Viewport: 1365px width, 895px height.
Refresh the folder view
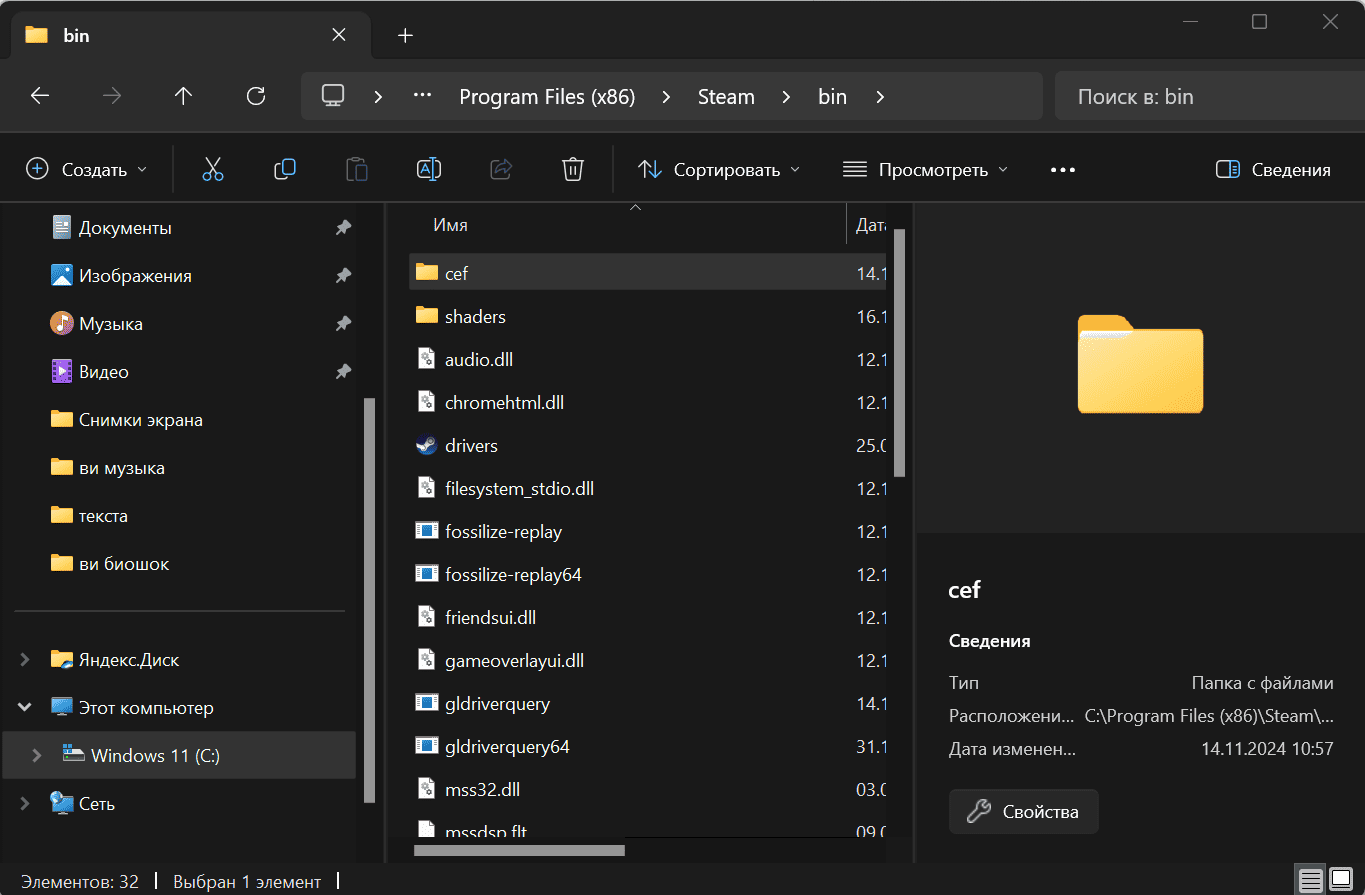point(256,96)
